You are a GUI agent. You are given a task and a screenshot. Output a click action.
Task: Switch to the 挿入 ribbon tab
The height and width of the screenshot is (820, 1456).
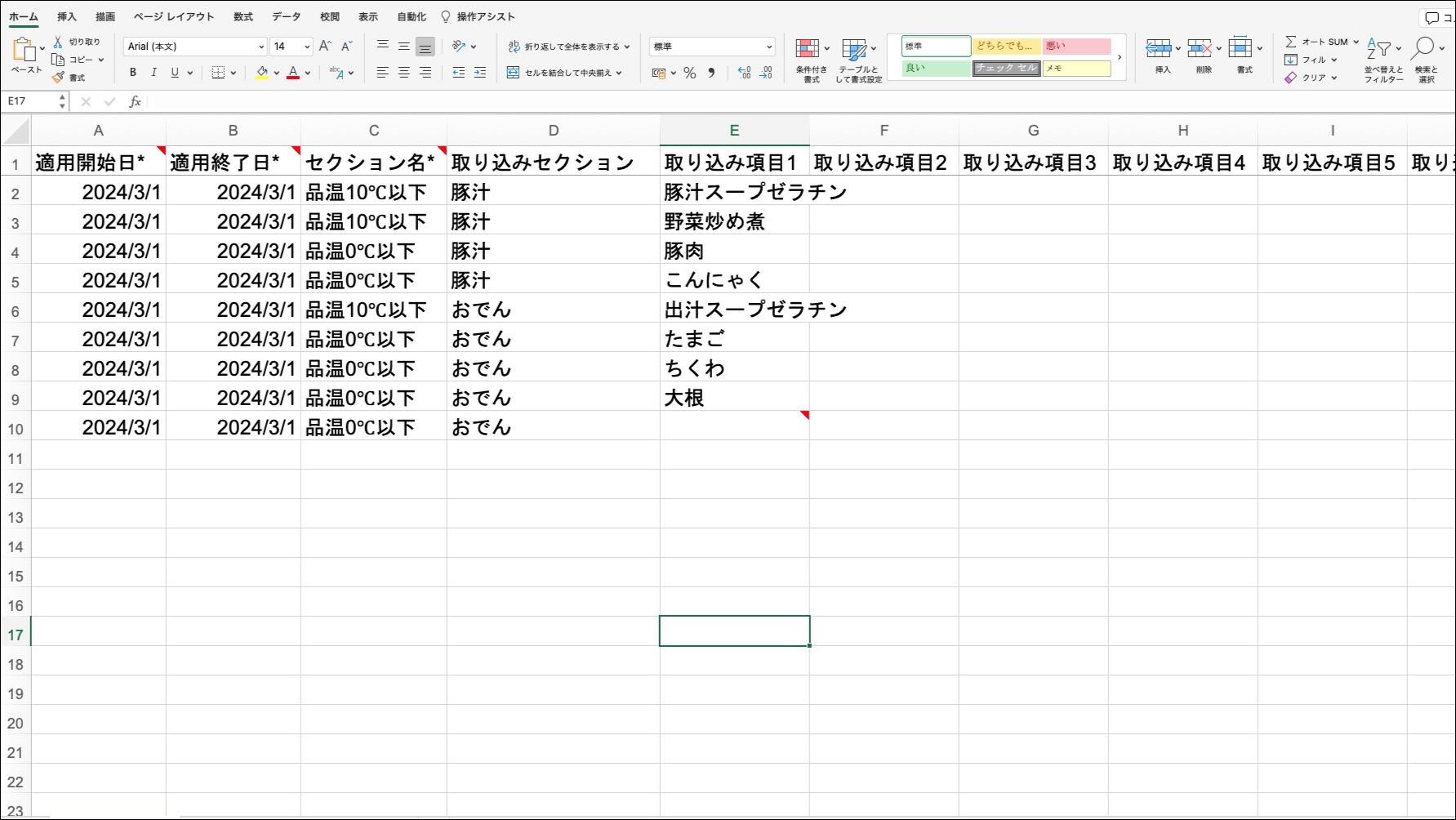click(67, 16)
